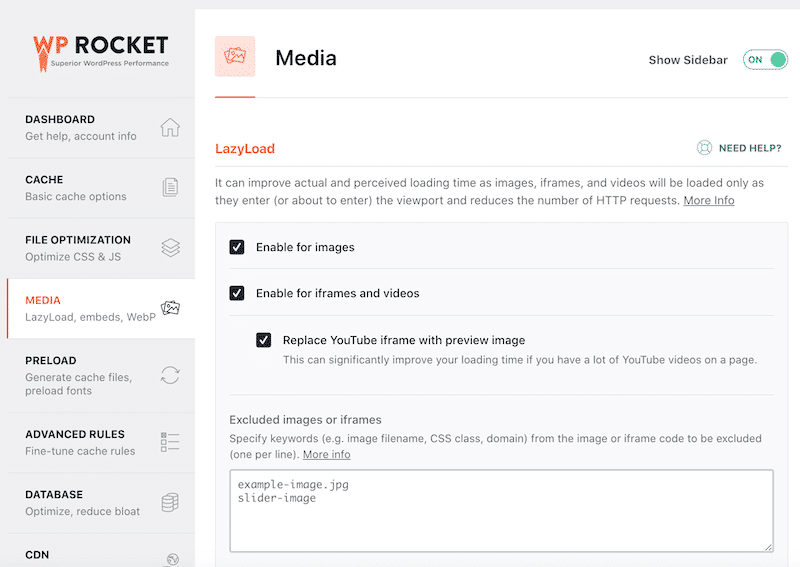Open the DATABASE menu item
The height and width of the screenshot is (567, 800).
(x=101, y=503)
